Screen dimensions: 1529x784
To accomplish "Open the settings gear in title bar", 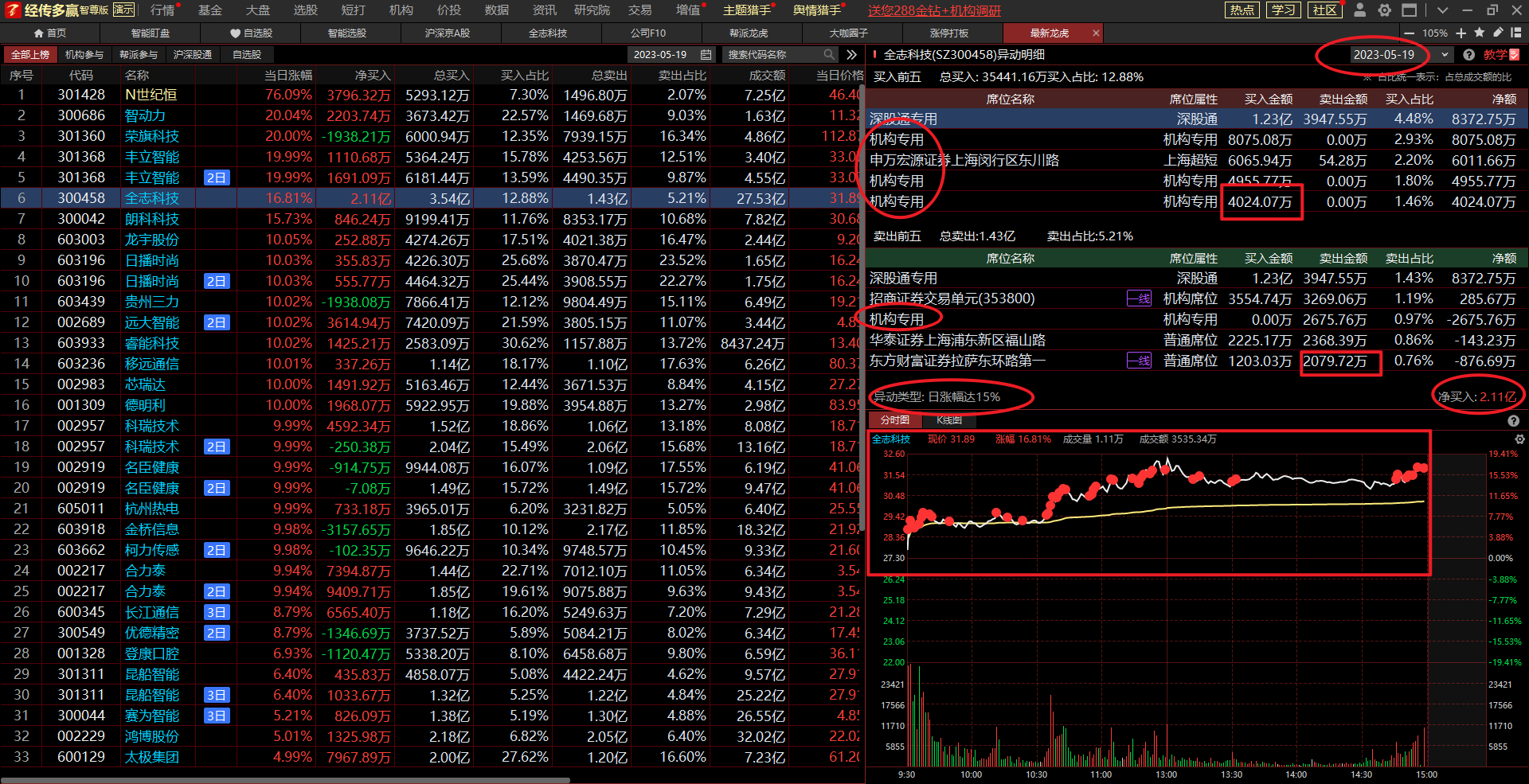I will 1385,10.
